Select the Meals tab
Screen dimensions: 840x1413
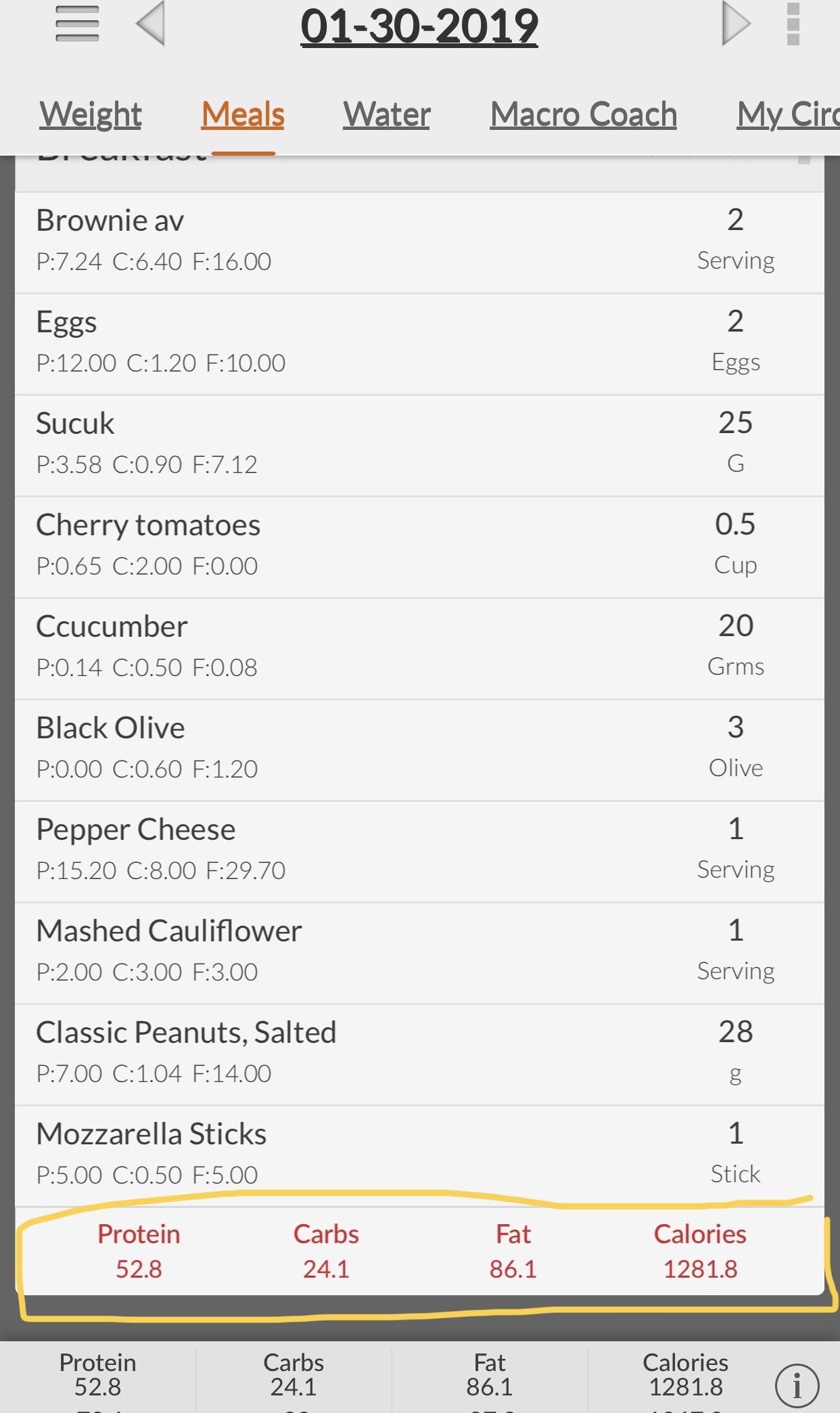243,114
